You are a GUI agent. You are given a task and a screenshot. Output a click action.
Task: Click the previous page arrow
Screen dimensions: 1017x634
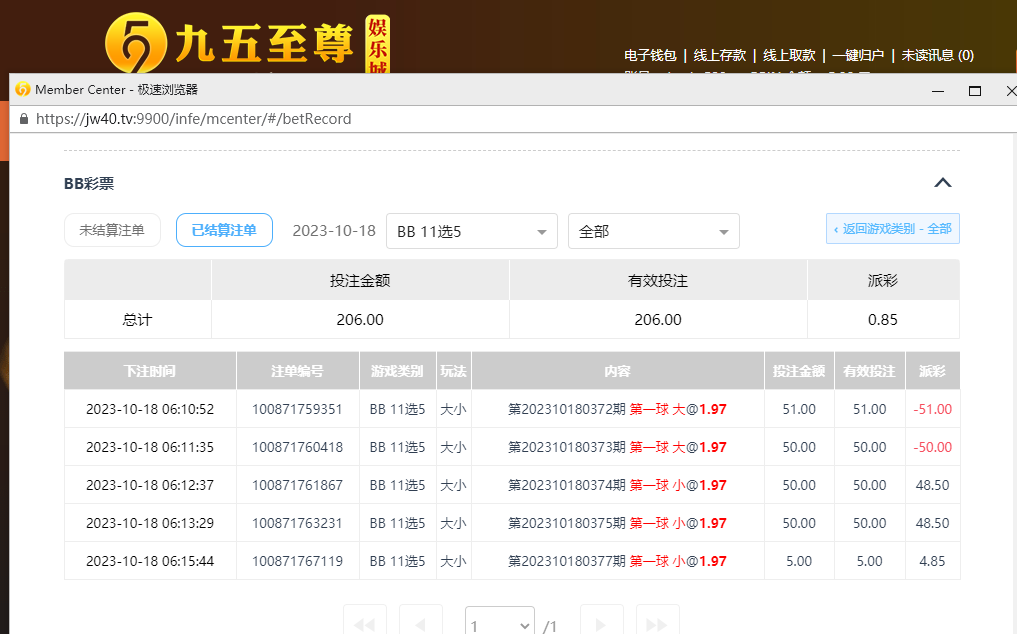[420, 624]
